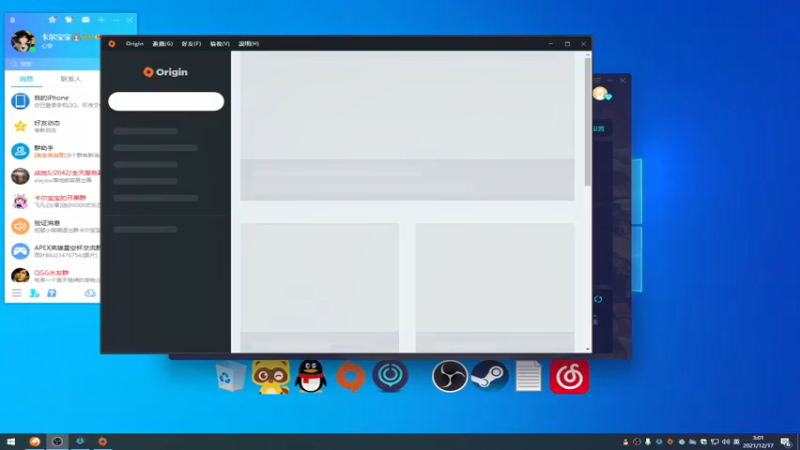Click the Origin sidebar search field
Screen dimensions: 800x450
[x=166, y=102]
